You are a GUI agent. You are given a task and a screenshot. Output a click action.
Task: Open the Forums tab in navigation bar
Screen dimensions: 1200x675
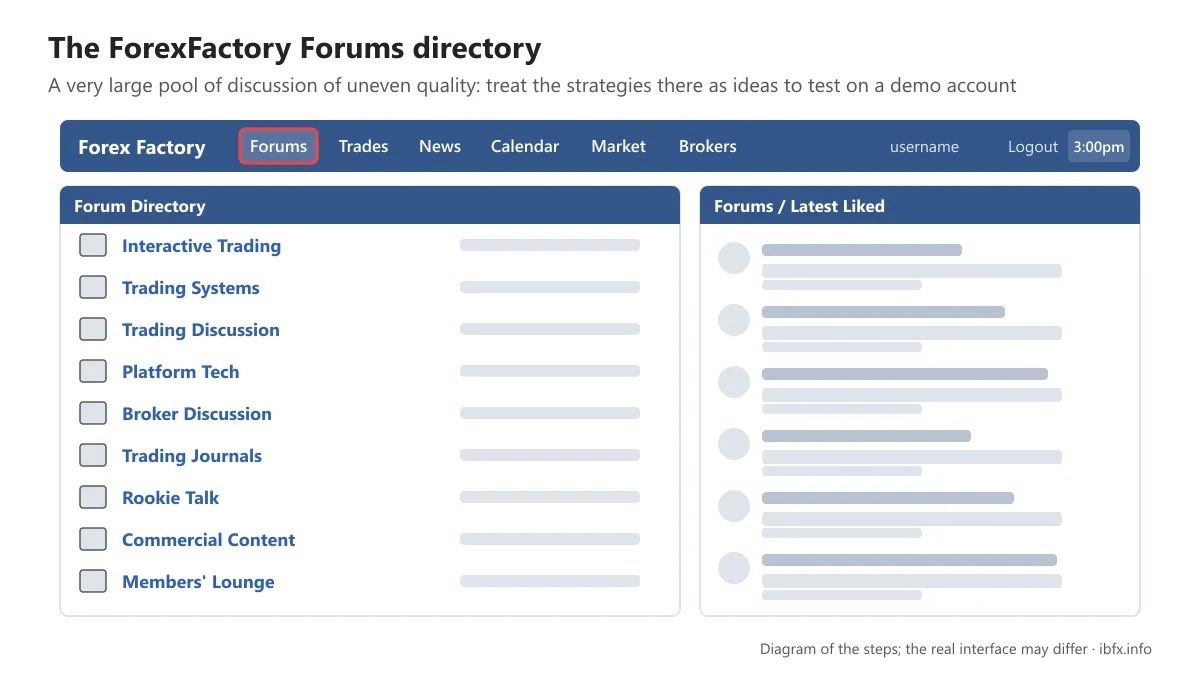point(278,146)
